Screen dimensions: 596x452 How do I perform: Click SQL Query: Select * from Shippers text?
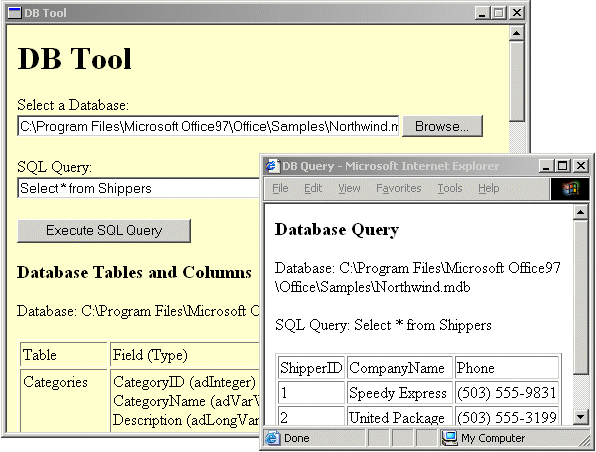[x=383, y=325]
